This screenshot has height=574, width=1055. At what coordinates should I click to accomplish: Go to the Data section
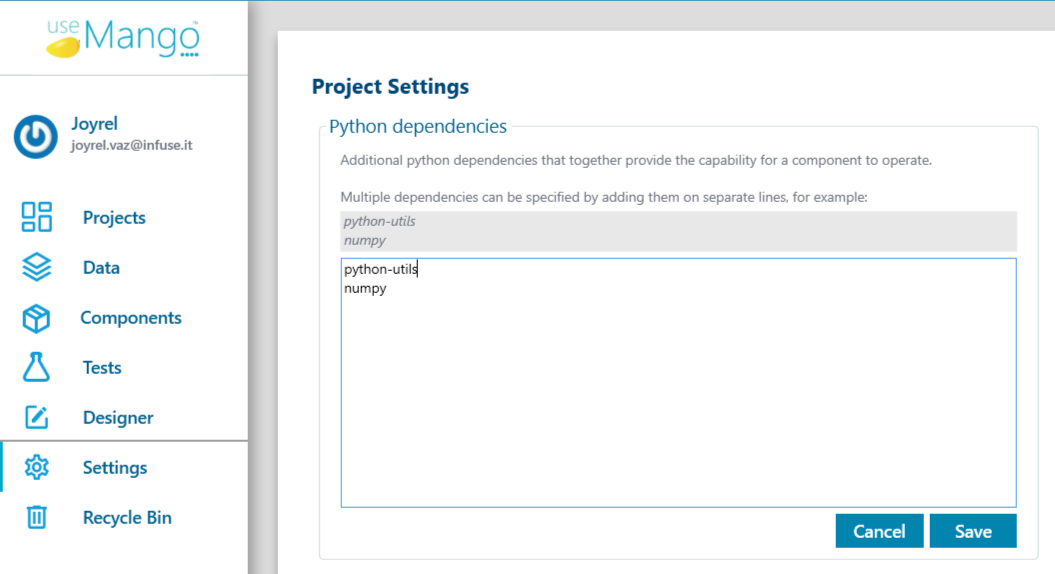coord(101,267)
